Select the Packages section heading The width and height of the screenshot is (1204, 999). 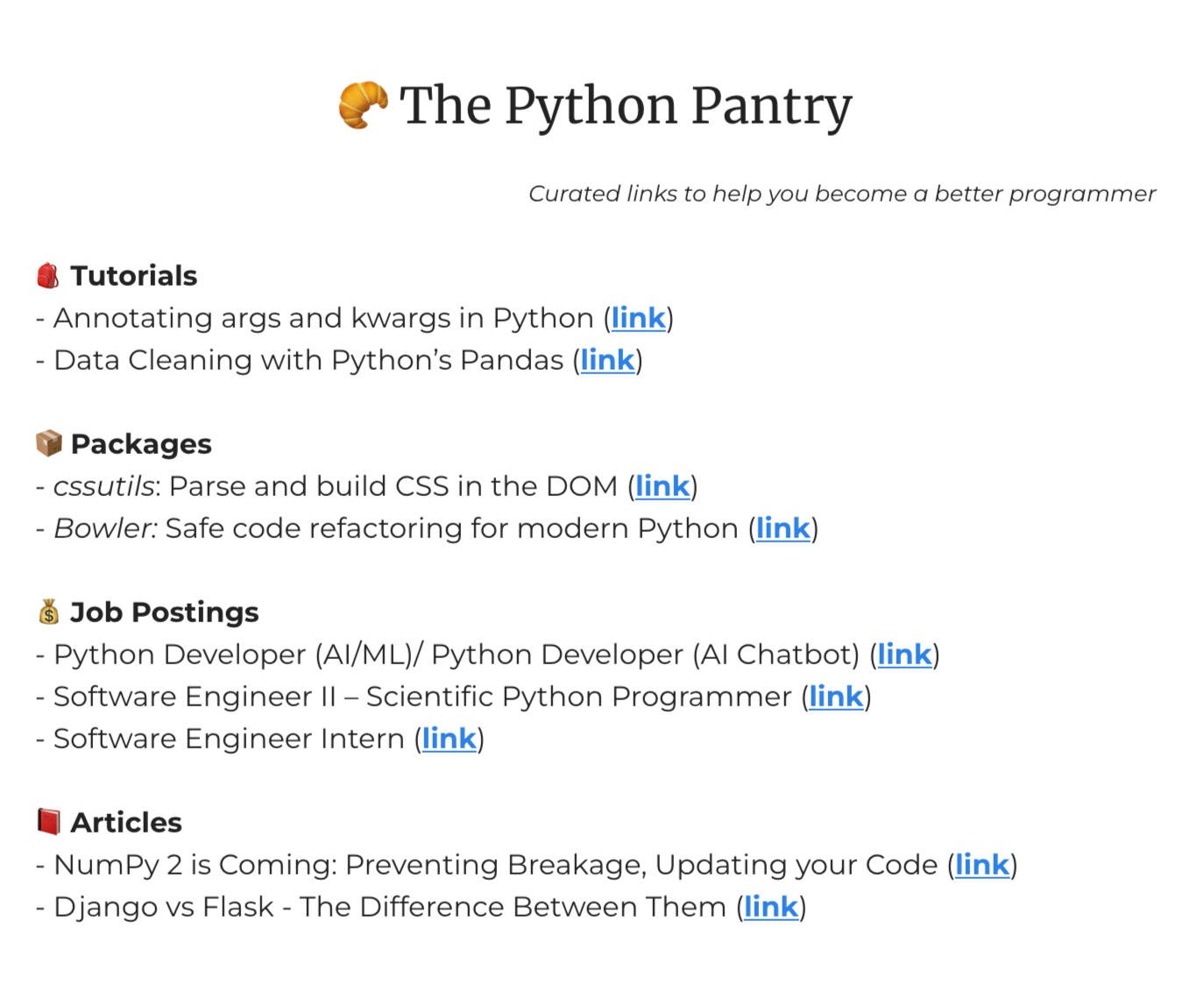[x=141, y=444]
